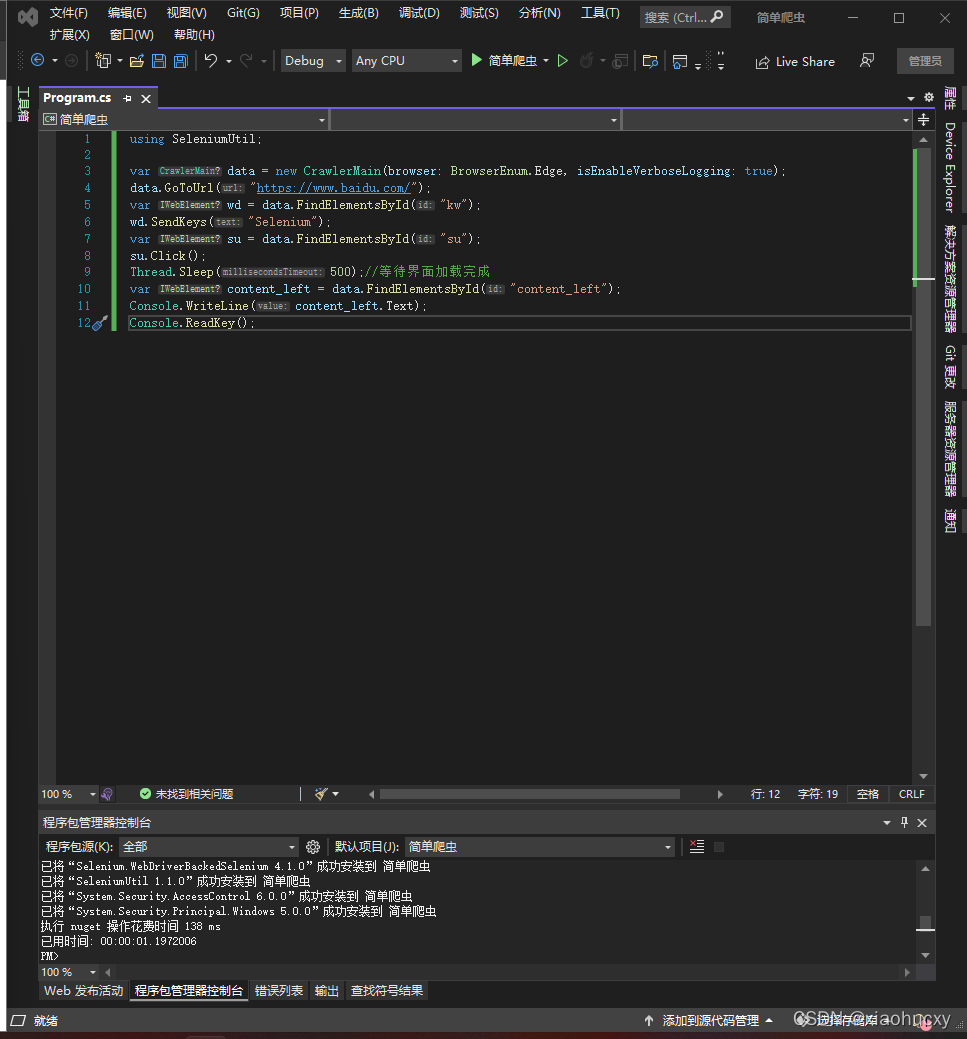Viewport: 967px width, 1039px height.
Task: Click 添加到源代码管理 in status bar
Action: [x=711, y=1020]
